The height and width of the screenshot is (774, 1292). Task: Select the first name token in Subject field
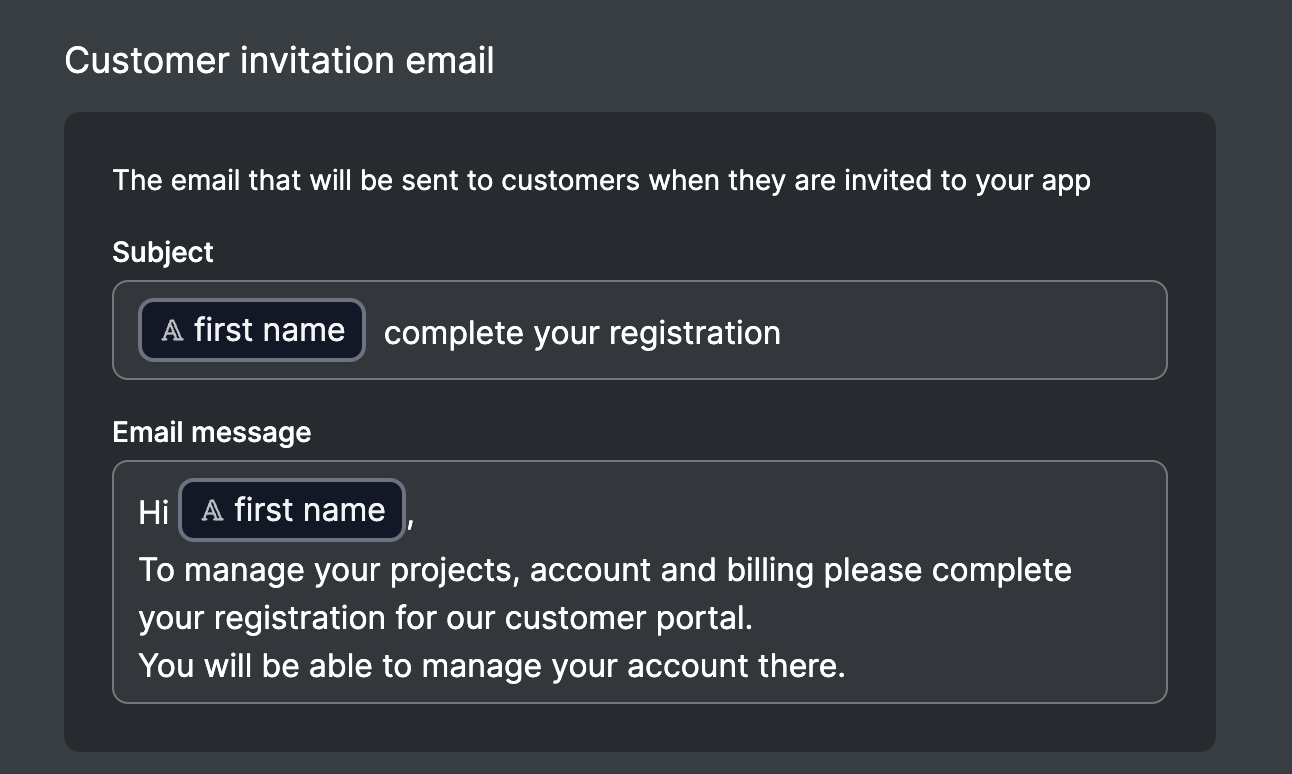(252, 330)
